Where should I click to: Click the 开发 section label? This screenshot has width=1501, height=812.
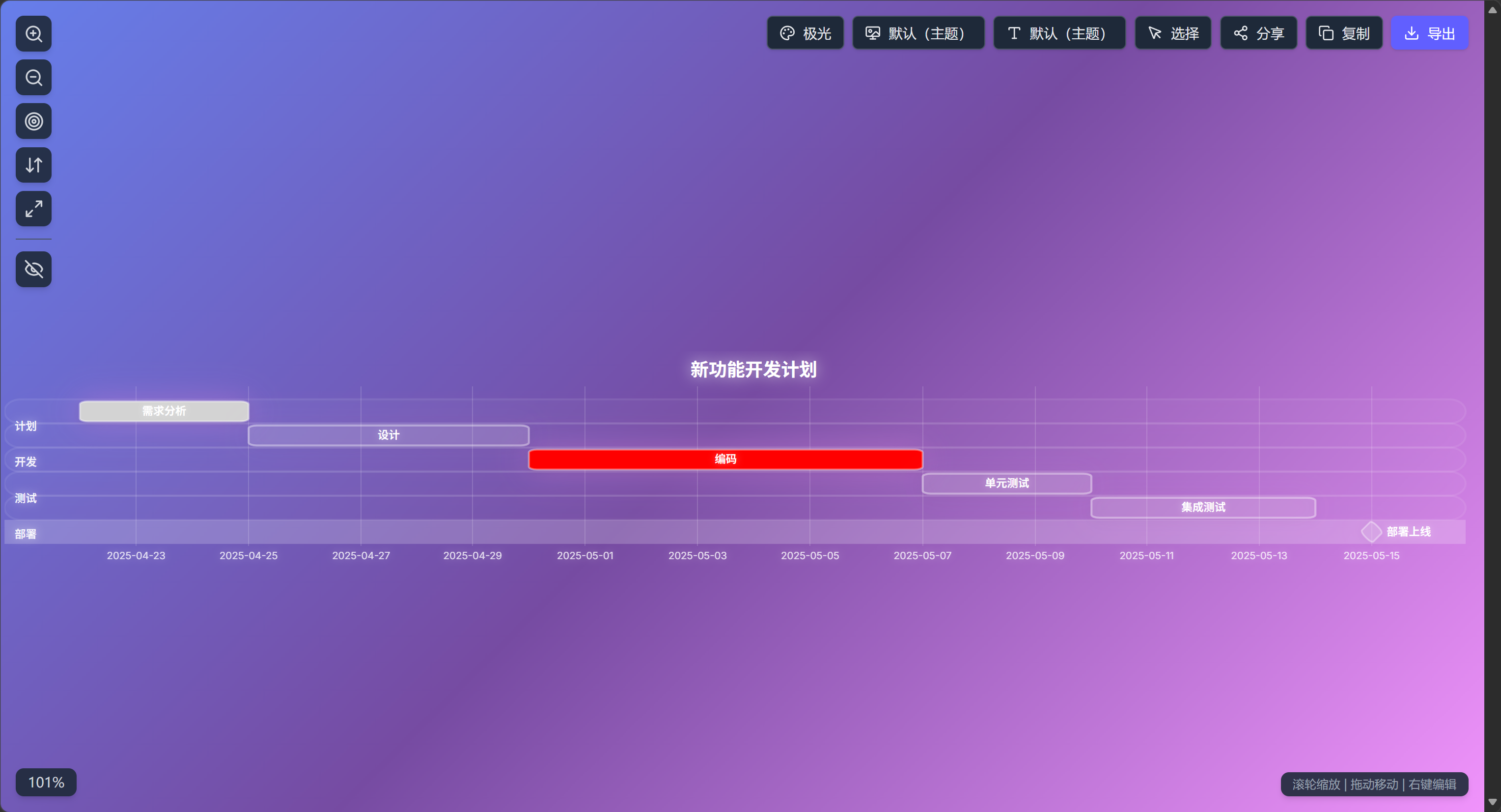[26, 462]
